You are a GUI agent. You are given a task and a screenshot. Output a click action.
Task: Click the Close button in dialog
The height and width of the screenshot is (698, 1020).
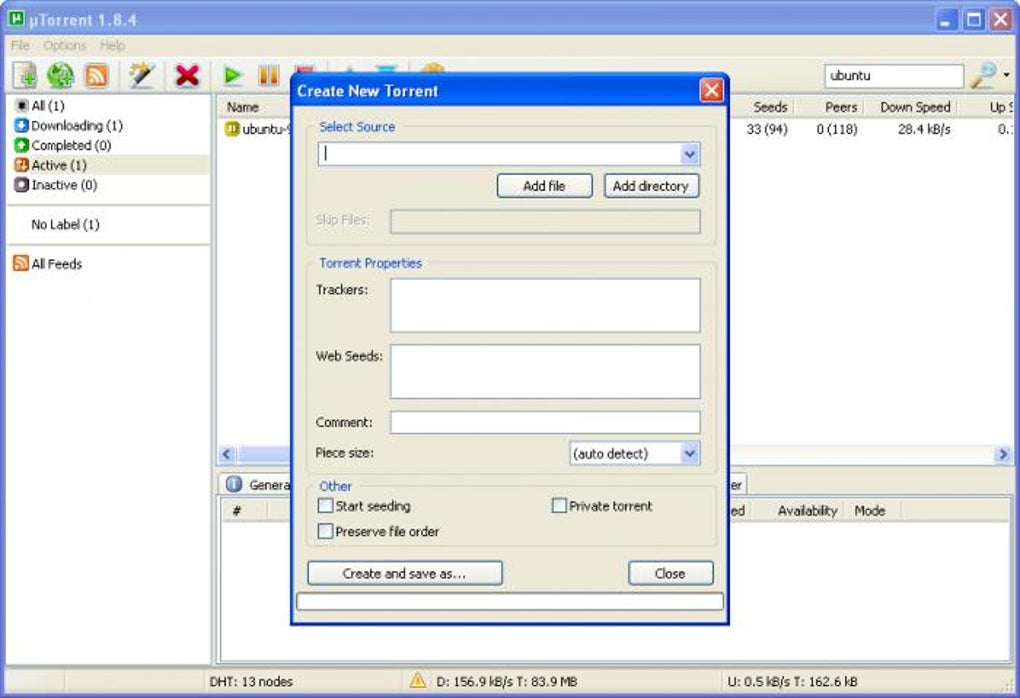[x=671, y=573]
